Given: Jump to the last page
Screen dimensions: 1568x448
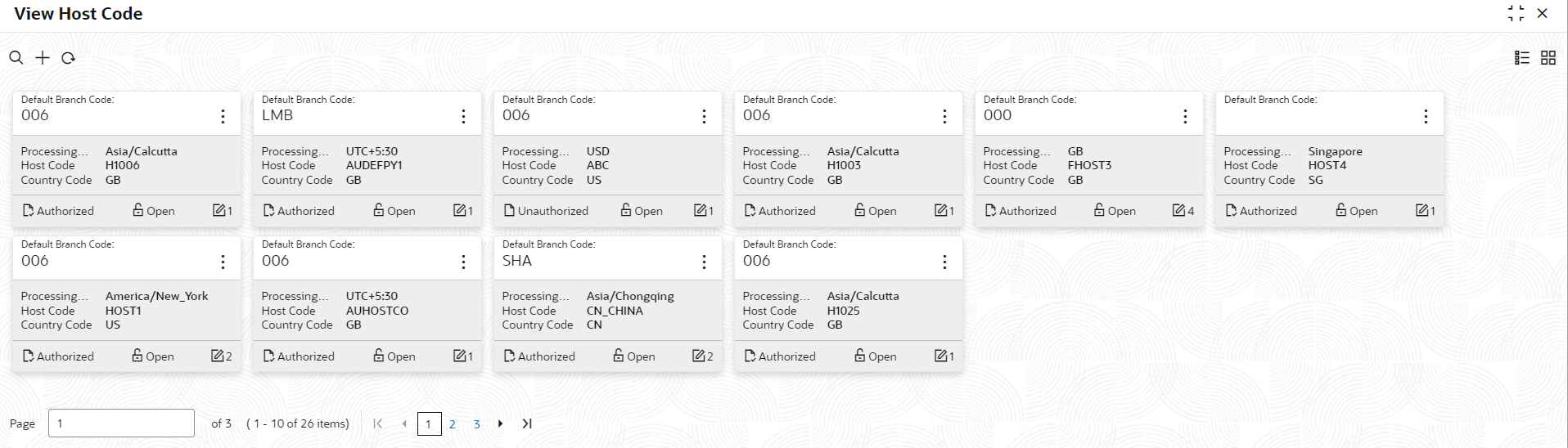Looking at the screenshot, I should tap(527, 423).
